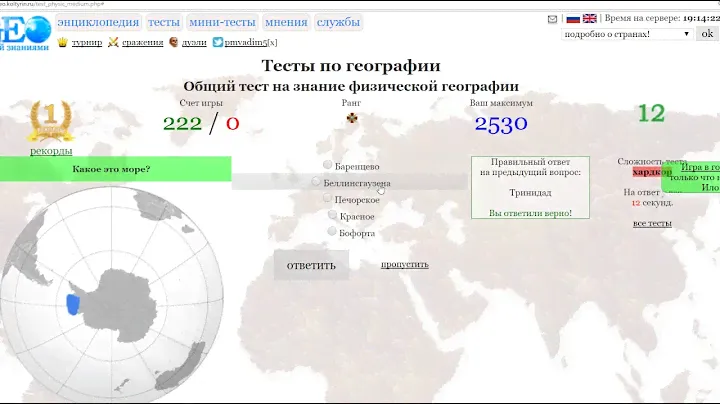Expand the подробно о странах dropdown

628,34
